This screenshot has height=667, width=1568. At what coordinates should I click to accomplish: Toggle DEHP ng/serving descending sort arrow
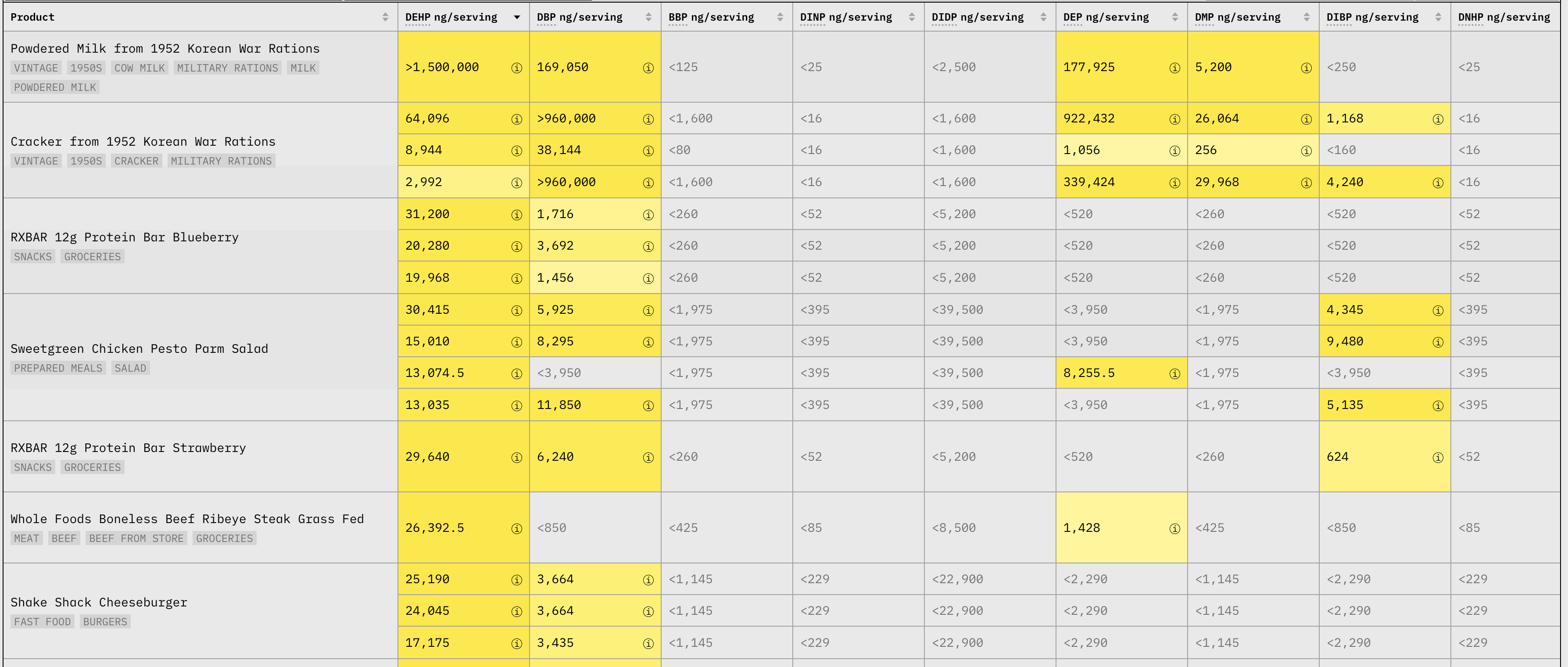pos(517,17)
